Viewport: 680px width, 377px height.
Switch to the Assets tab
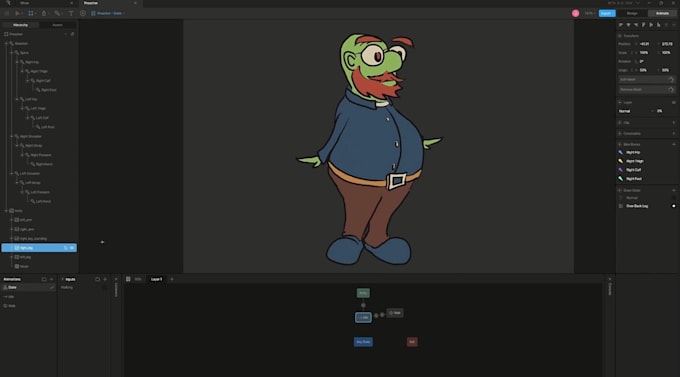click(x=57, y=25)
